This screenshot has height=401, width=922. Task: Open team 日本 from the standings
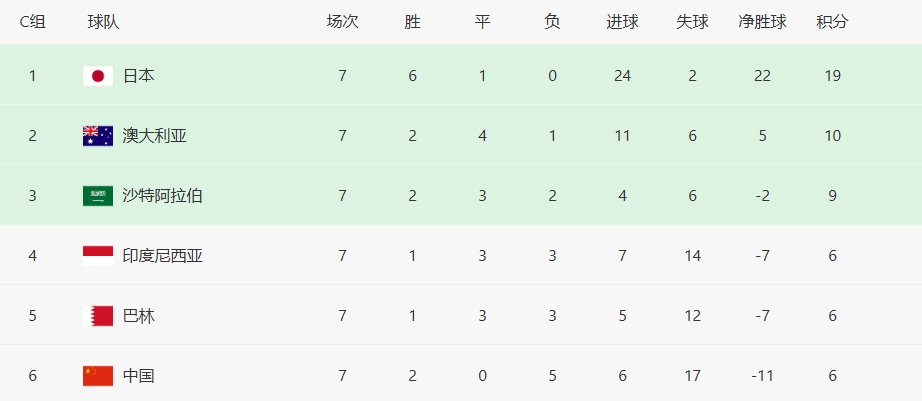click(139, 76)
